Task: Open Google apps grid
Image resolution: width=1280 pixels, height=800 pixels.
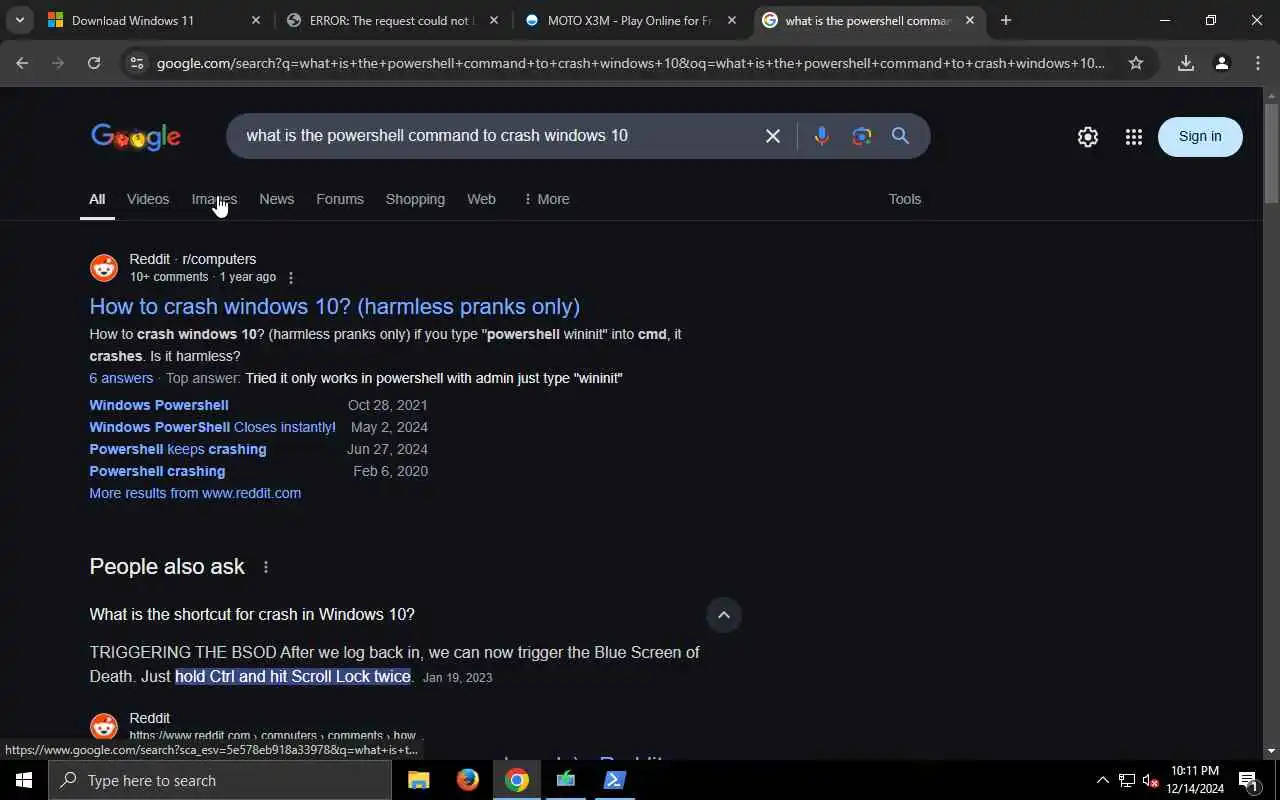Action: tap(1133, 137)
